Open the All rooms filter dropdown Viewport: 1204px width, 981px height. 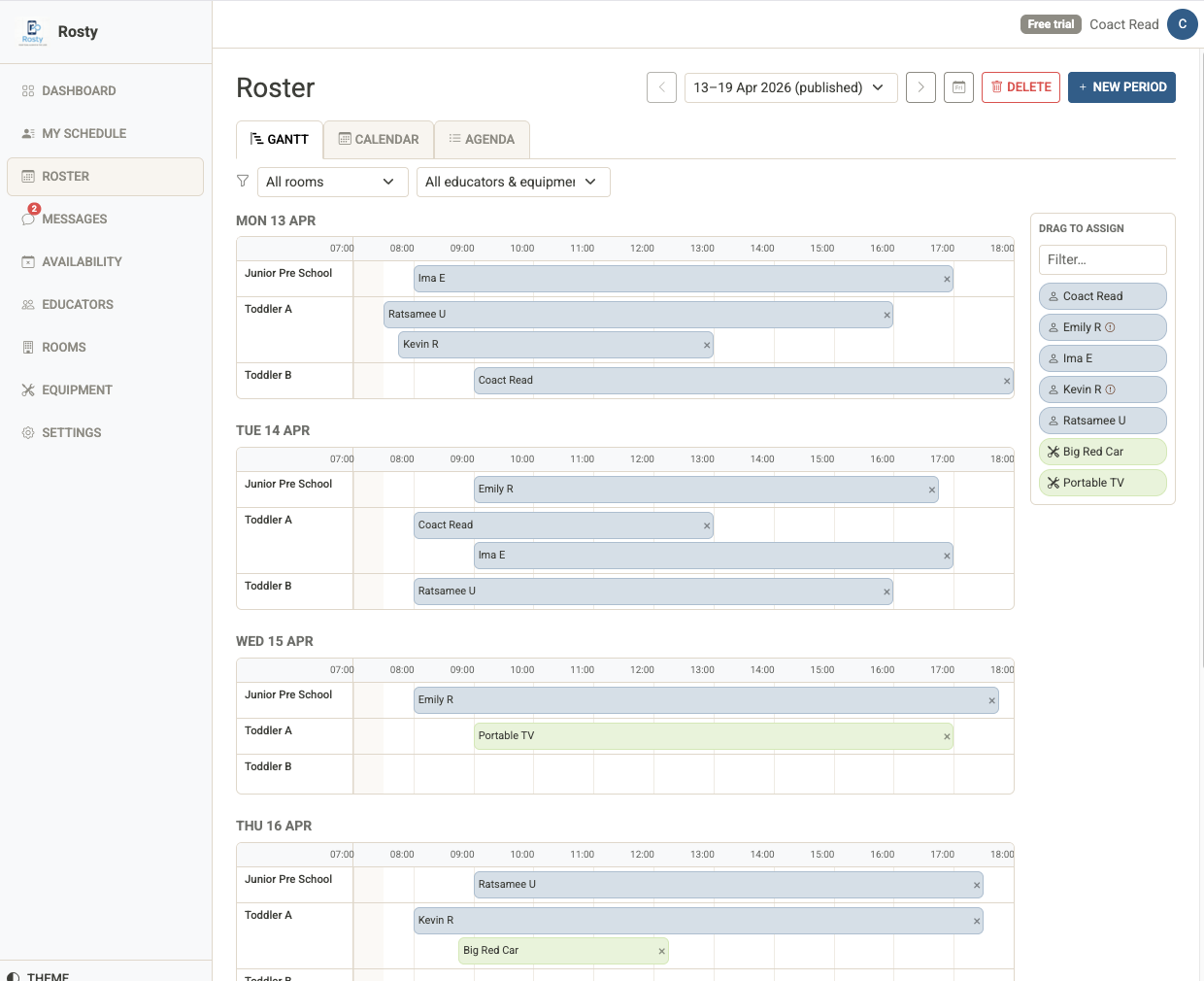tap(333, 182)
